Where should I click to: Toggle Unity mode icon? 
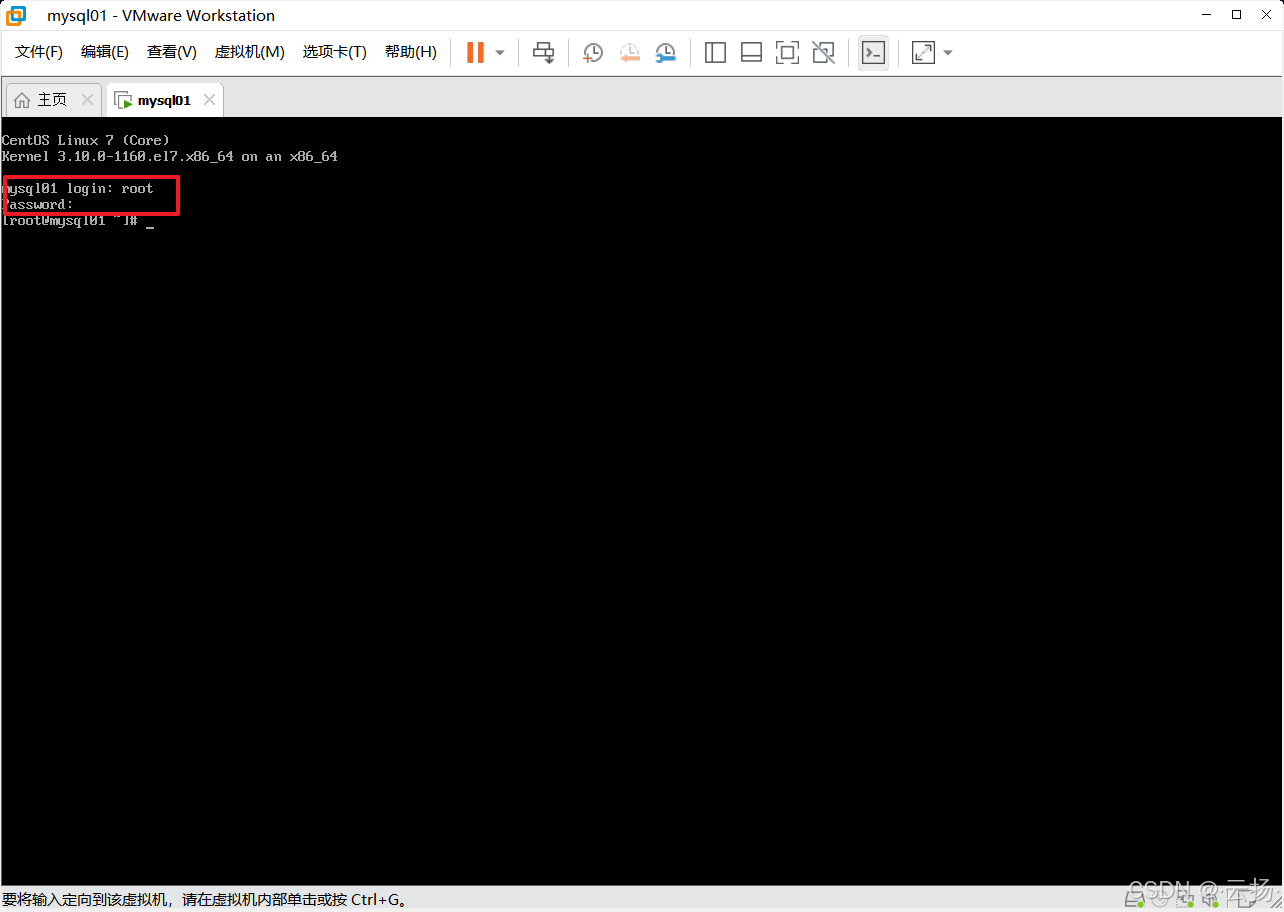coord(823,52)
